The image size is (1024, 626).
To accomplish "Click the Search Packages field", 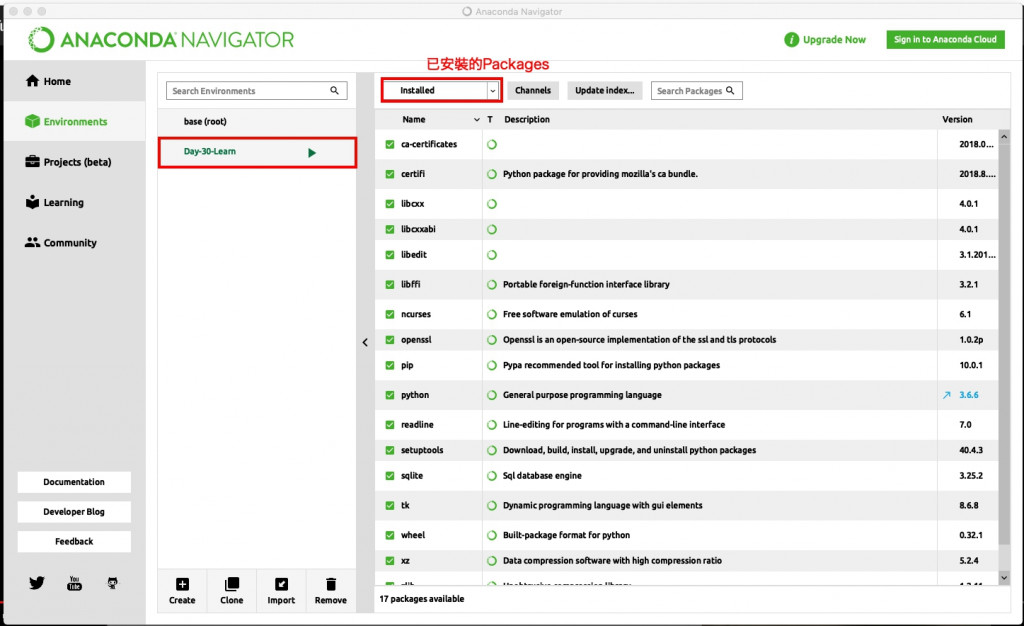I will pos(696,91).
